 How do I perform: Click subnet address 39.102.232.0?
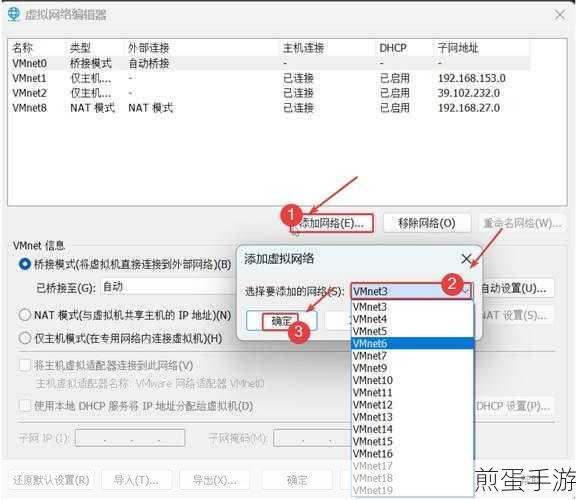point(469,93)
